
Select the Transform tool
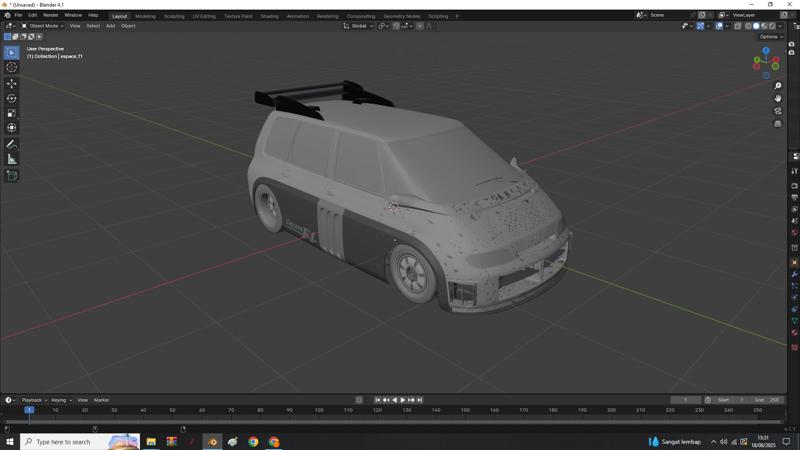coord(11,128)
